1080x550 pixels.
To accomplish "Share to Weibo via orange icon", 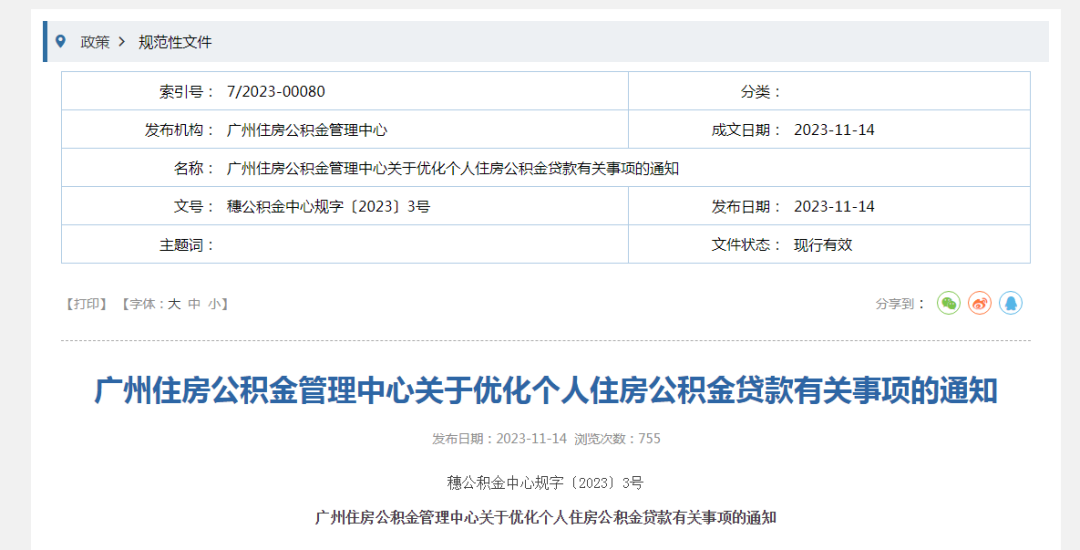I will click(x=979, y=303).
